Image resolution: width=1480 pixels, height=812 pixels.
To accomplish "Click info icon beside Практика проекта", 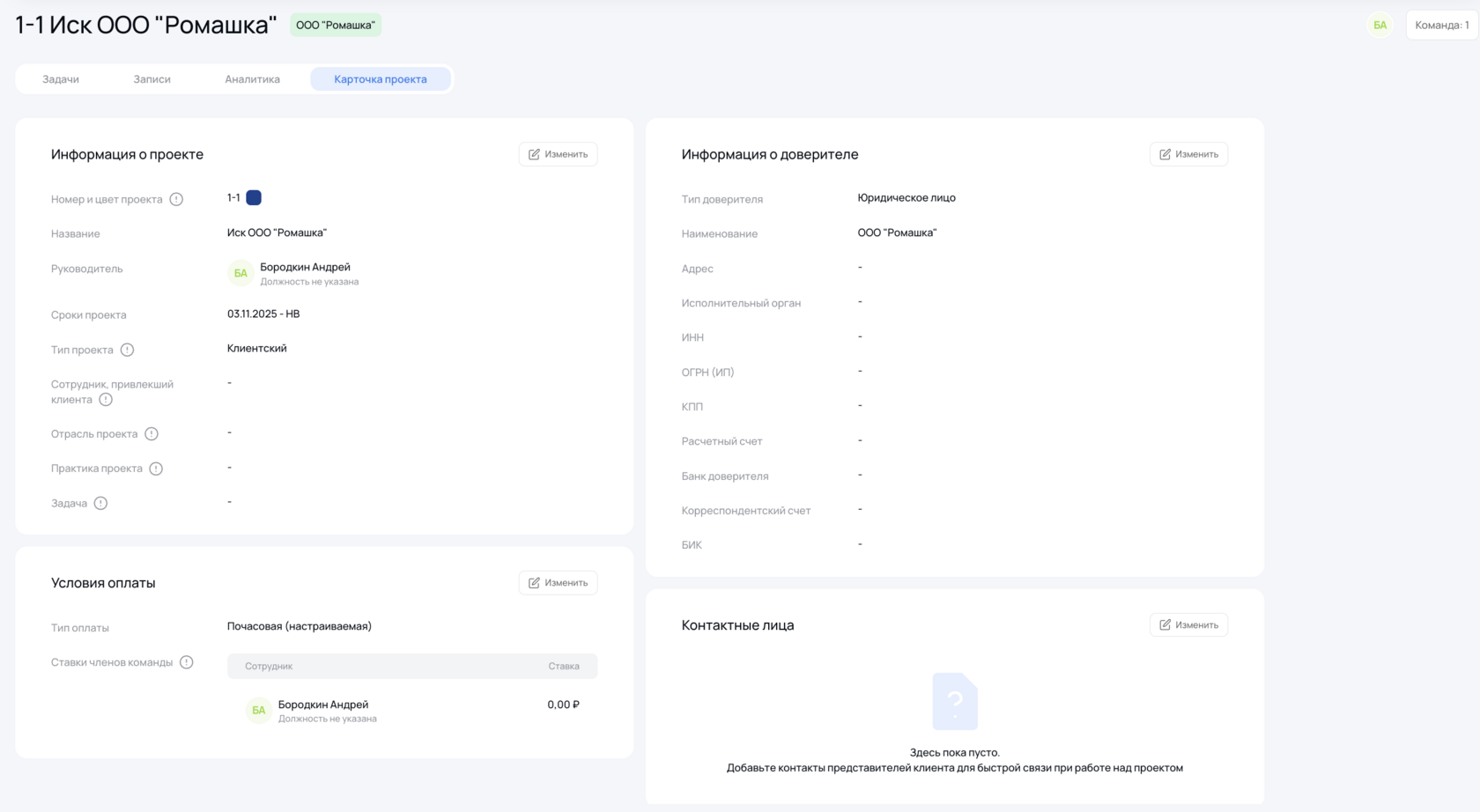I will (156, 469).
